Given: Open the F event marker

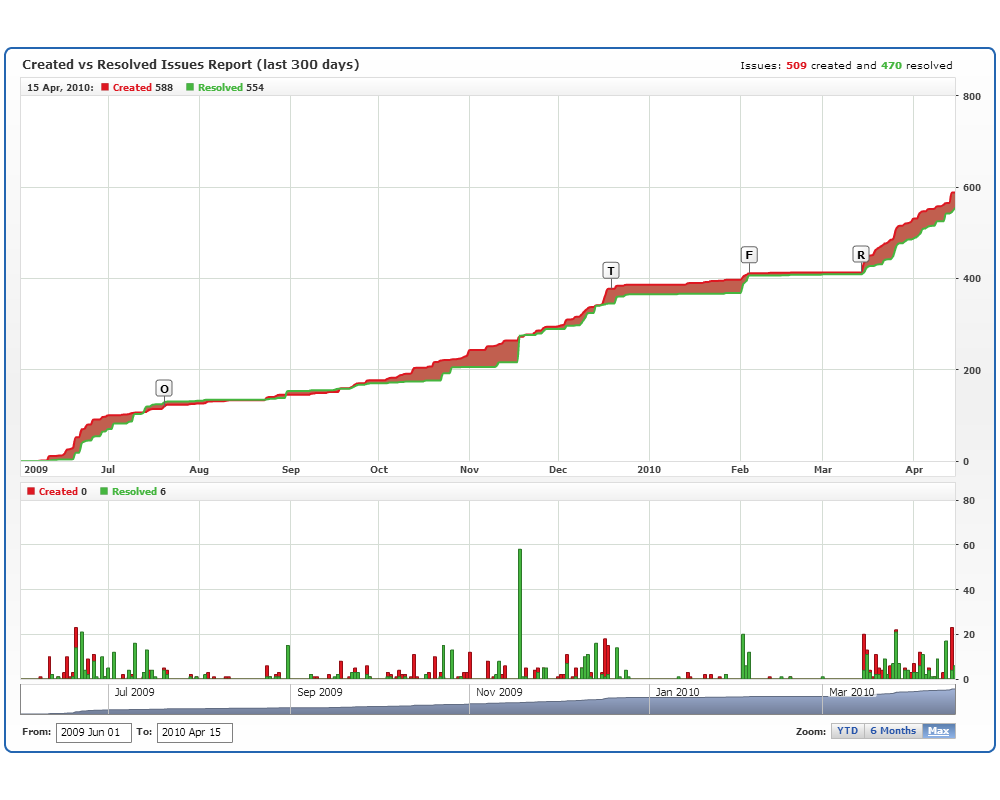Looking at the screenshot, I should pyautogui.click(x=749, y=254).
